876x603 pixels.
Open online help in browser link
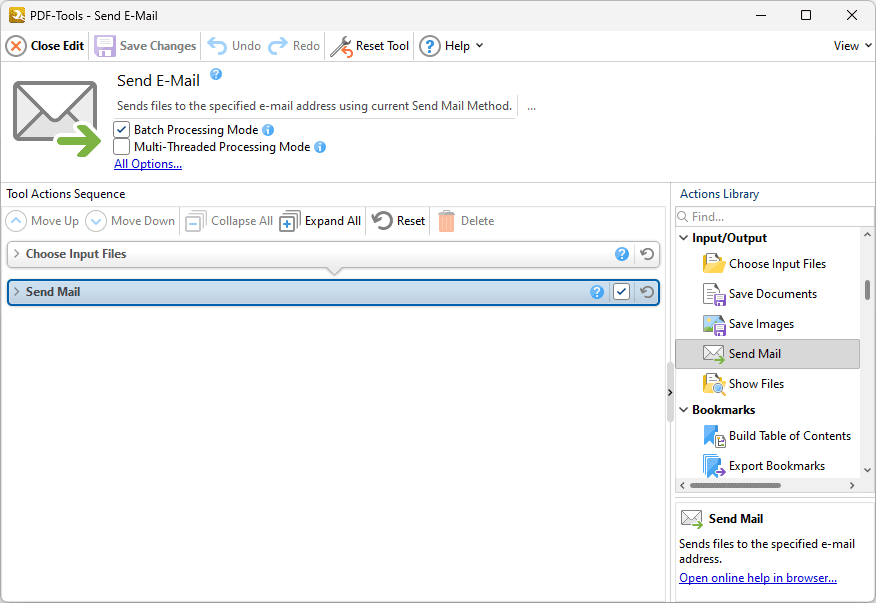coord(758,578)
